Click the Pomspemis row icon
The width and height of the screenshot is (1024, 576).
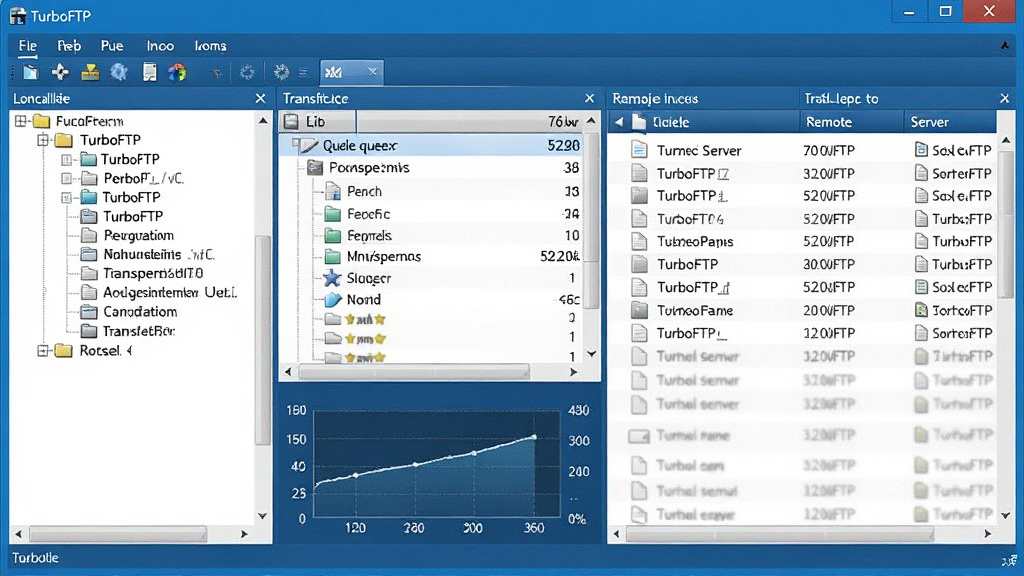pos(315,168)
